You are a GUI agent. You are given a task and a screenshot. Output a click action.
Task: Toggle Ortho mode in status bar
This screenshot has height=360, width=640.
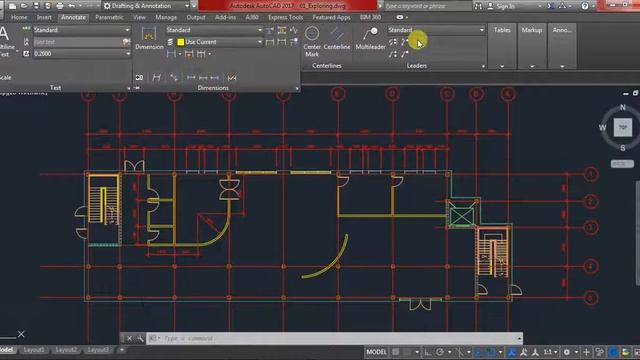427,352
